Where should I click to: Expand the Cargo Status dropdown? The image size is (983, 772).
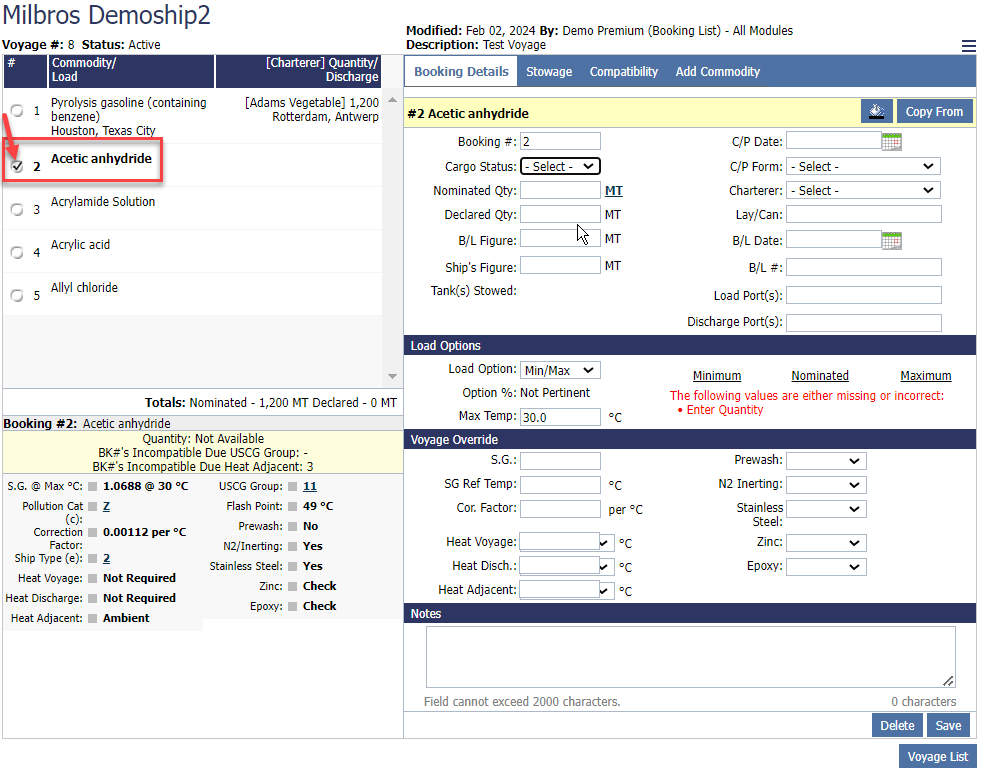tap(560, 167)
